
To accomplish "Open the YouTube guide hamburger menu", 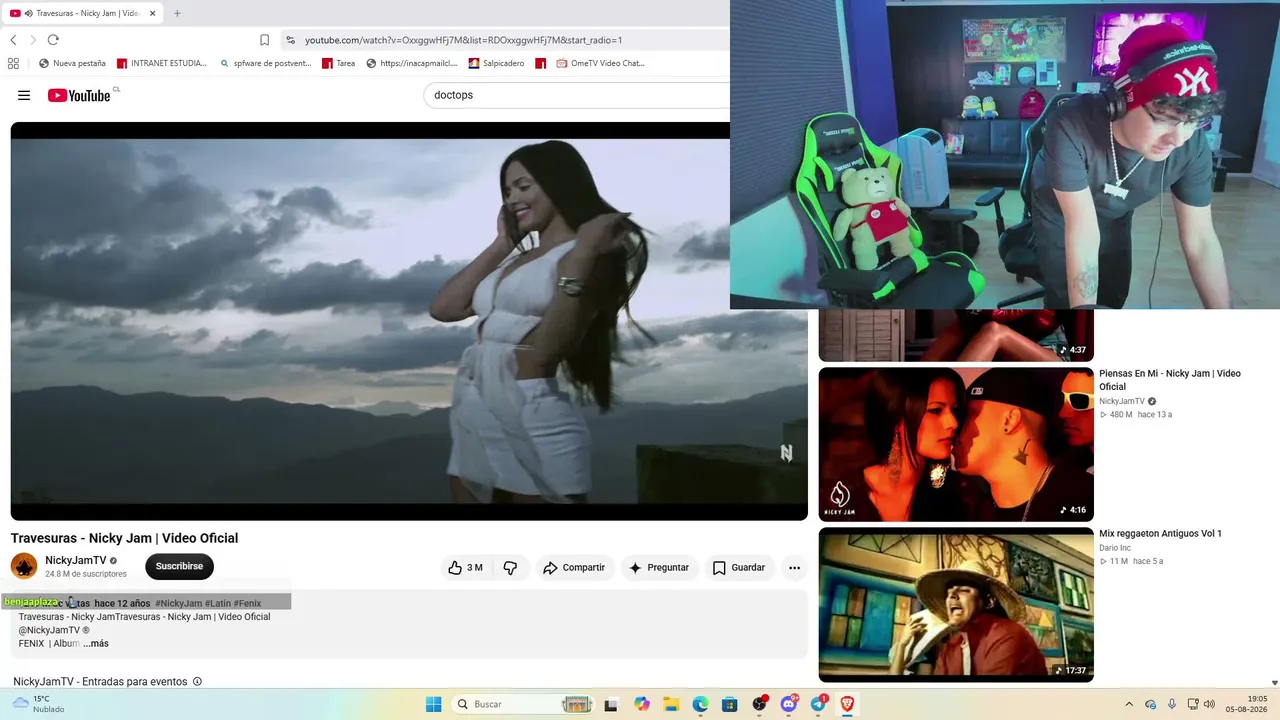I will (24, 95).
